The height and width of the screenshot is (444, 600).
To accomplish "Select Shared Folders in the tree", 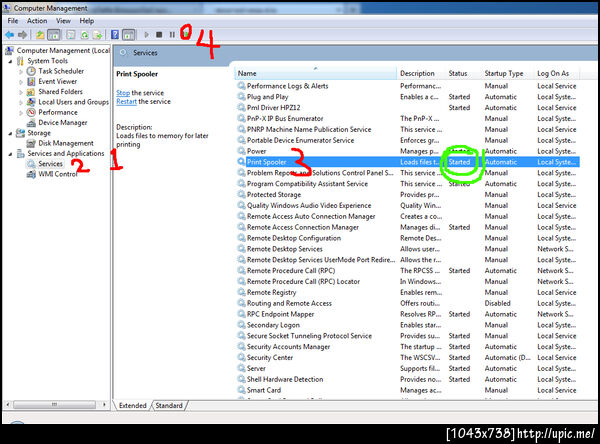I will [60, 91].
